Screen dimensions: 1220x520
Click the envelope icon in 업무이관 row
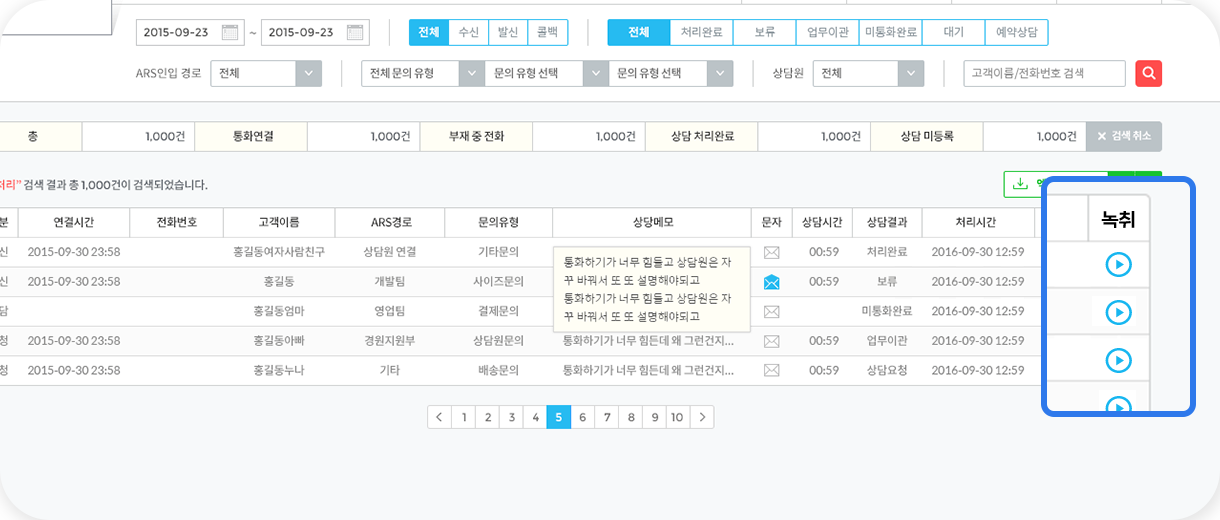pos(771,341)
